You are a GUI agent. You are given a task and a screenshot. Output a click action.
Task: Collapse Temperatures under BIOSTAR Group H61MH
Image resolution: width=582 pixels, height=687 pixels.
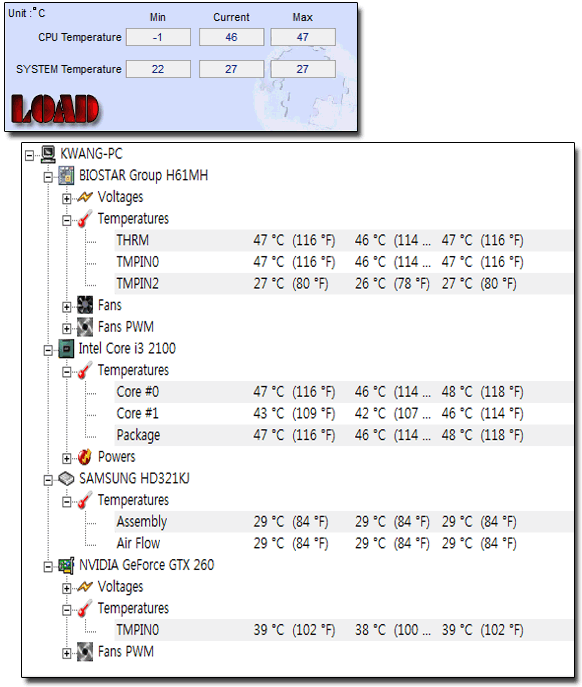pos(66,220)
